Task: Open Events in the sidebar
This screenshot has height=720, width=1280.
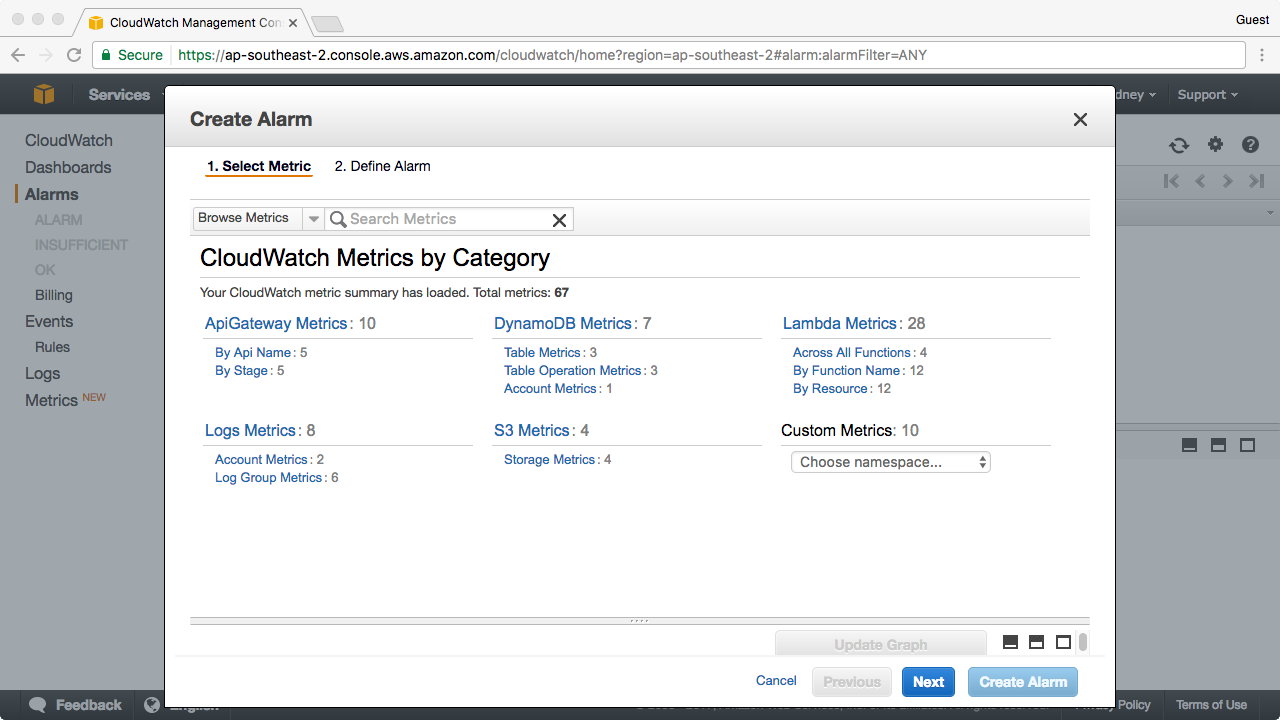Action: click(49, 321)
